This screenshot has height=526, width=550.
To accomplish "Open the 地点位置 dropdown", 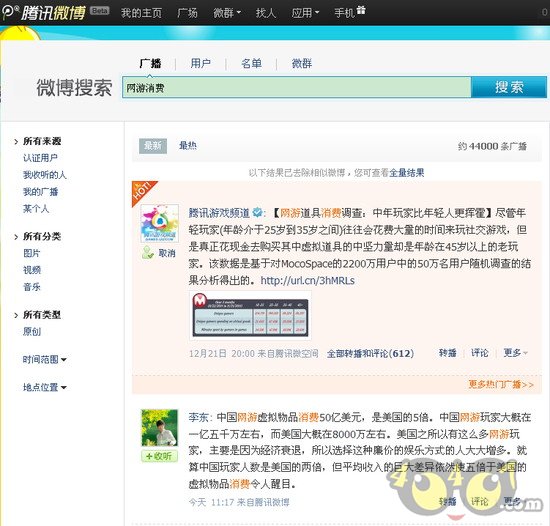I will (x=45, y=387).
